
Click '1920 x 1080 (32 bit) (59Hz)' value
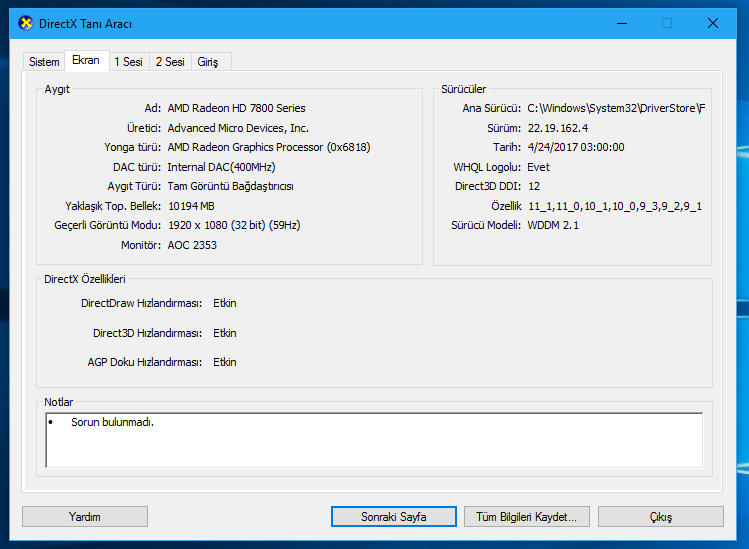(x=234, y=225)
